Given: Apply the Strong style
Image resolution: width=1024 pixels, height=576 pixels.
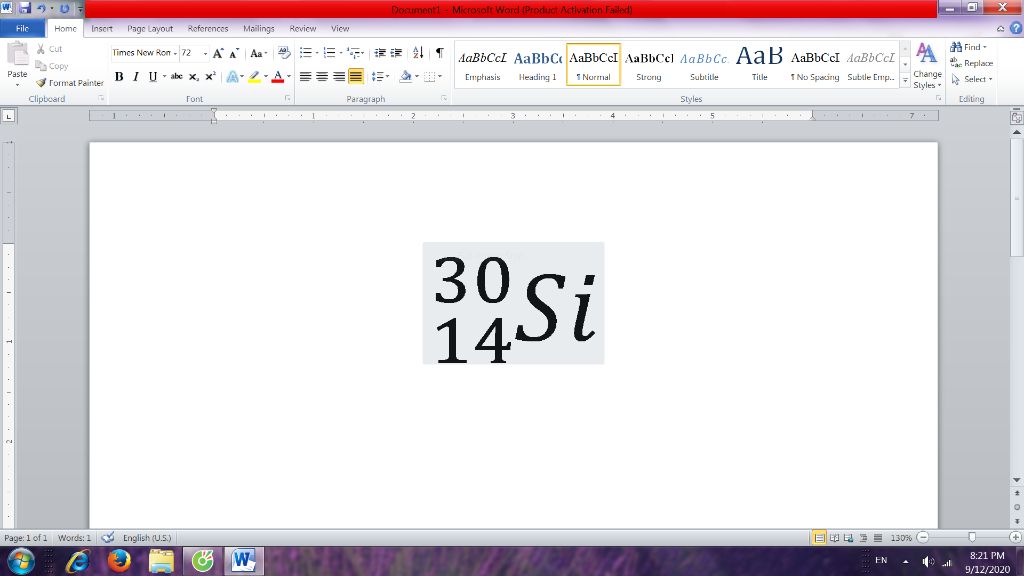Looking at the screenshot, I should (x=648, y=65).
